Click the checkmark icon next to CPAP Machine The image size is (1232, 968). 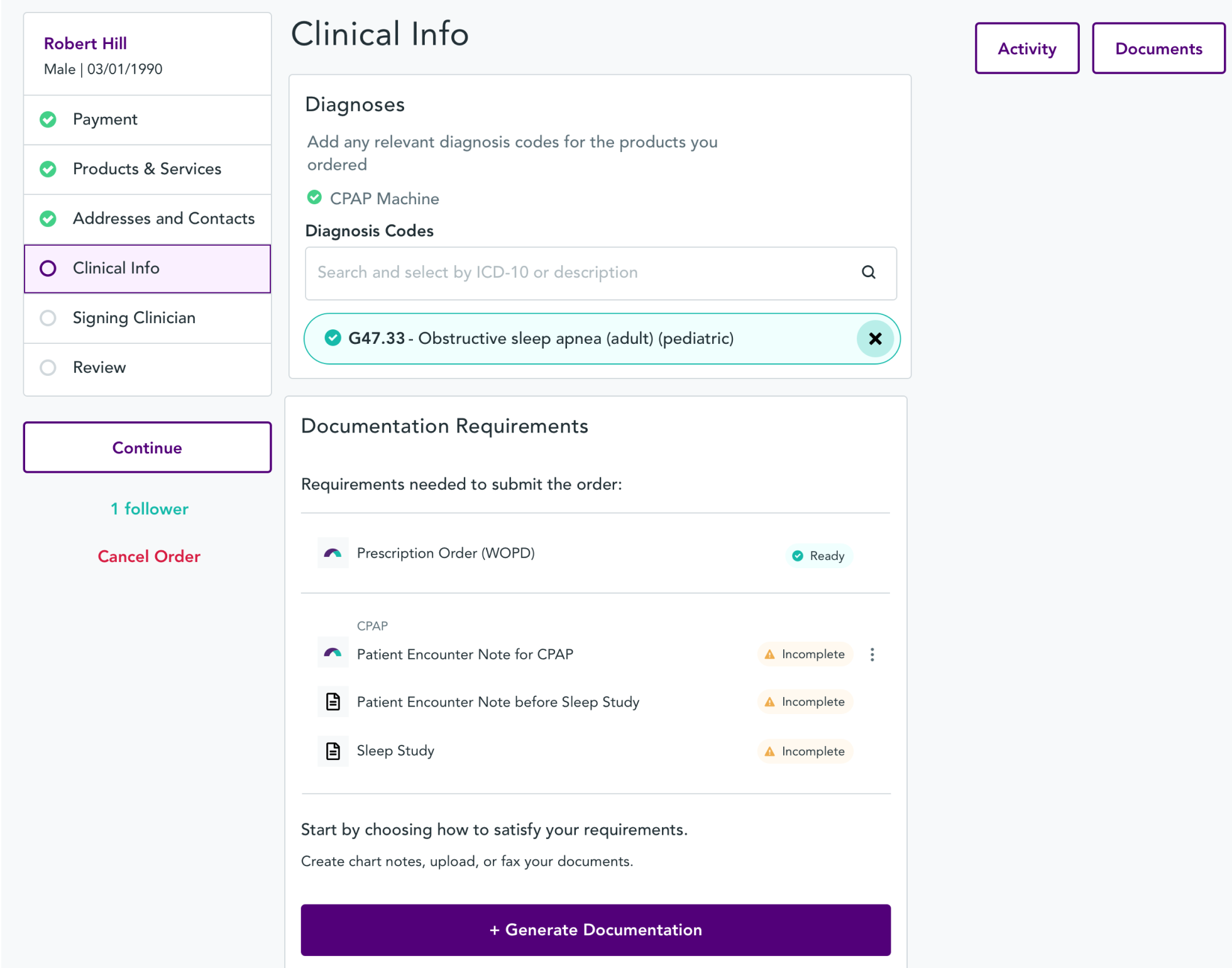pos(314,197)
